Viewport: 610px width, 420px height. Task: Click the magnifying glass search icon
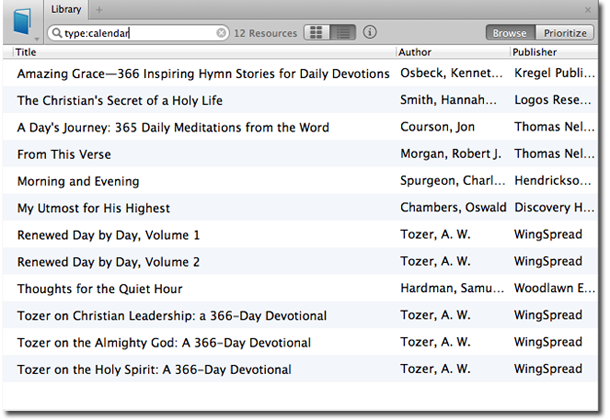coord(57,33)
